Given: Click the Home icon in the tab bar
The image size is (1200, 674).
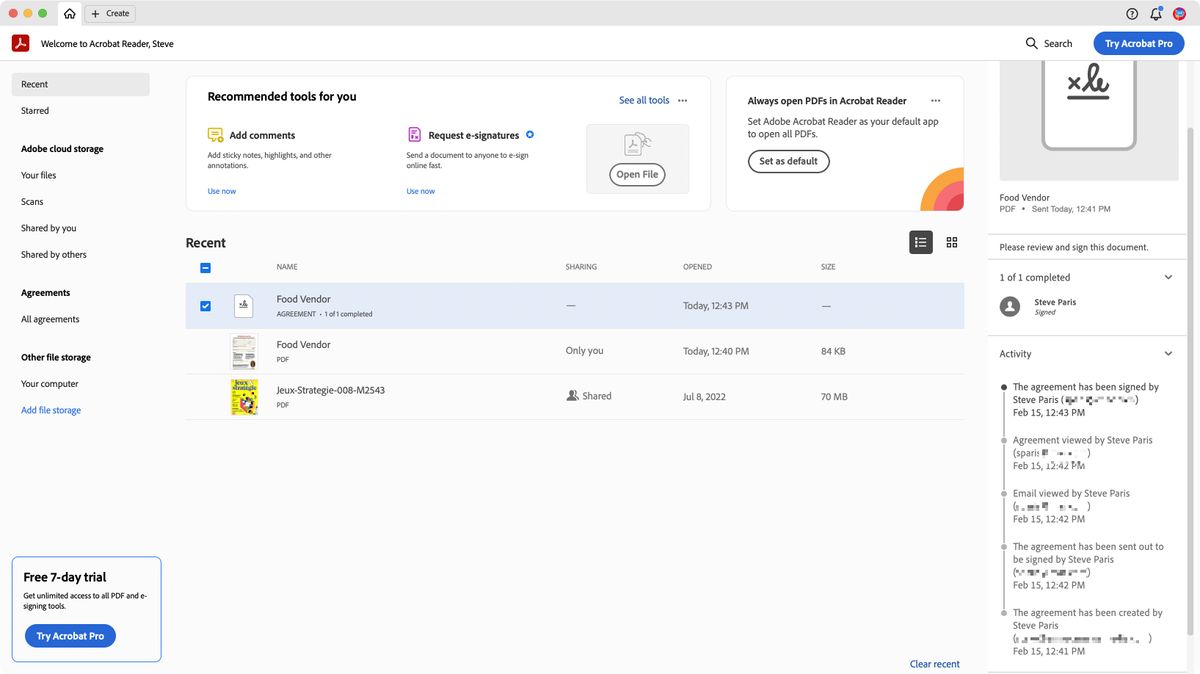Looking at the screenshot, I should coord(69,13).
